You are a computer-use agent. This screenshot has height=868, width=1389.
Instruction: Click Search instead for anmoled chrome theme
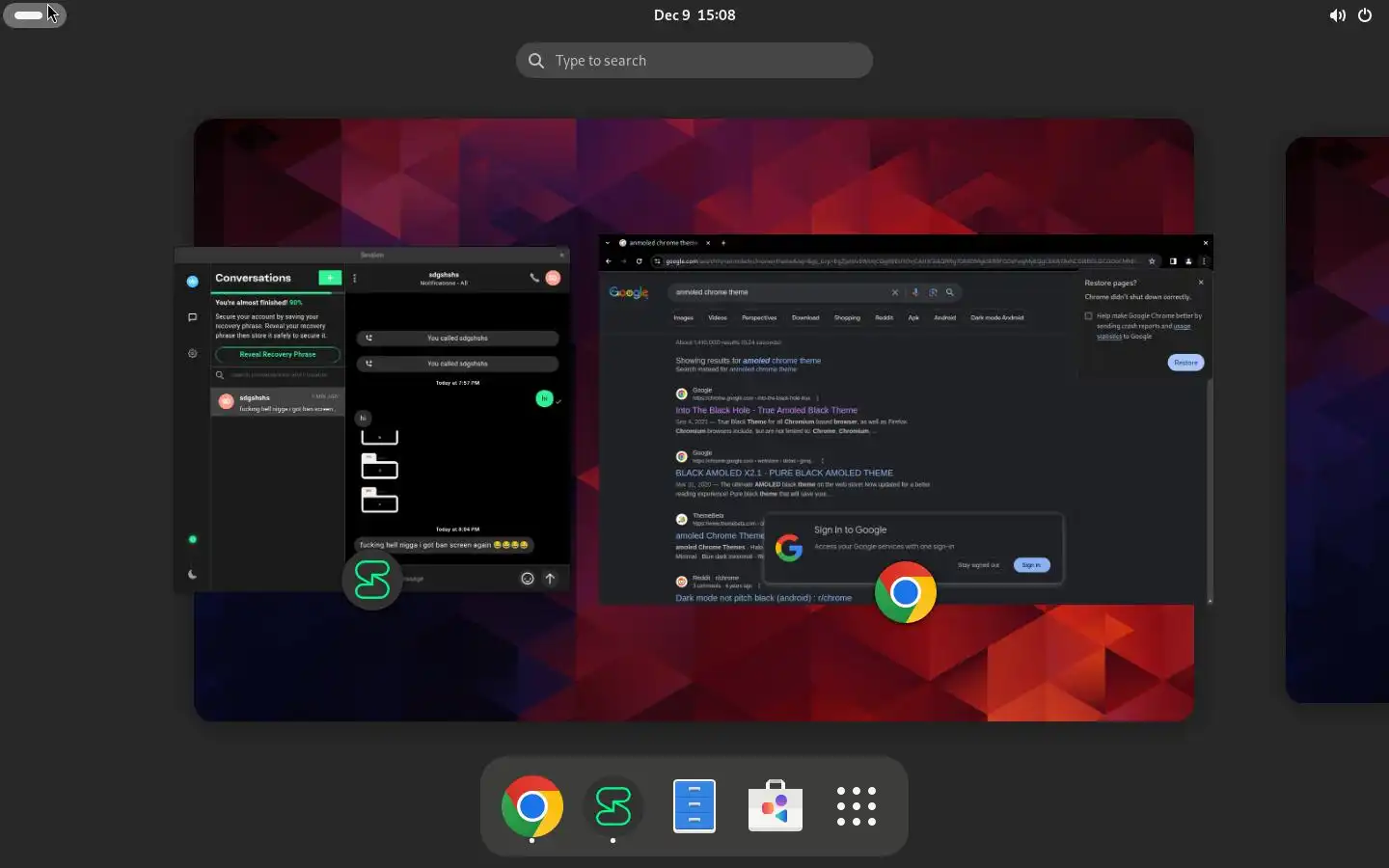[x=736, y=369]
